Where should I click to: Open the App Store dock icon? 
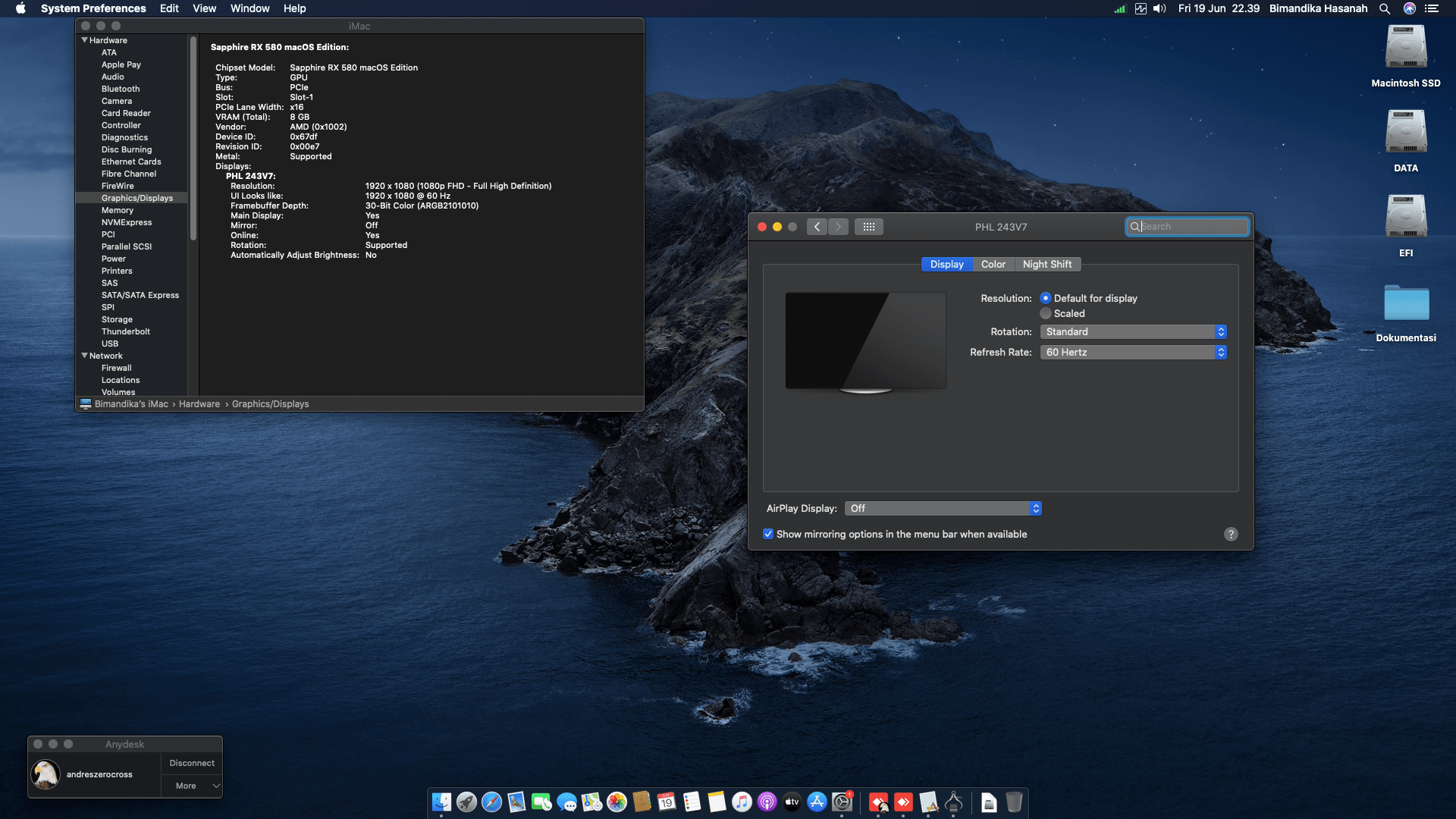817,802
